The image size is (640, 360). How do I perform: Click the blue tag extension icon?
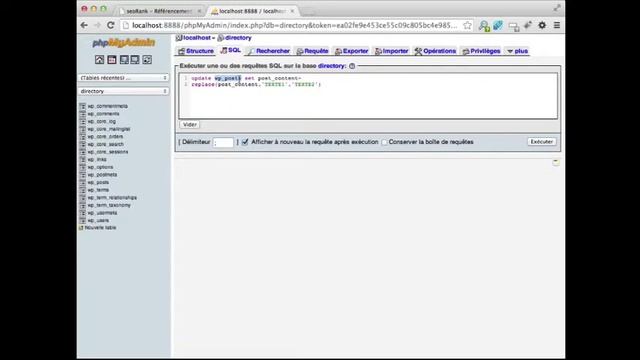point(498,25)
